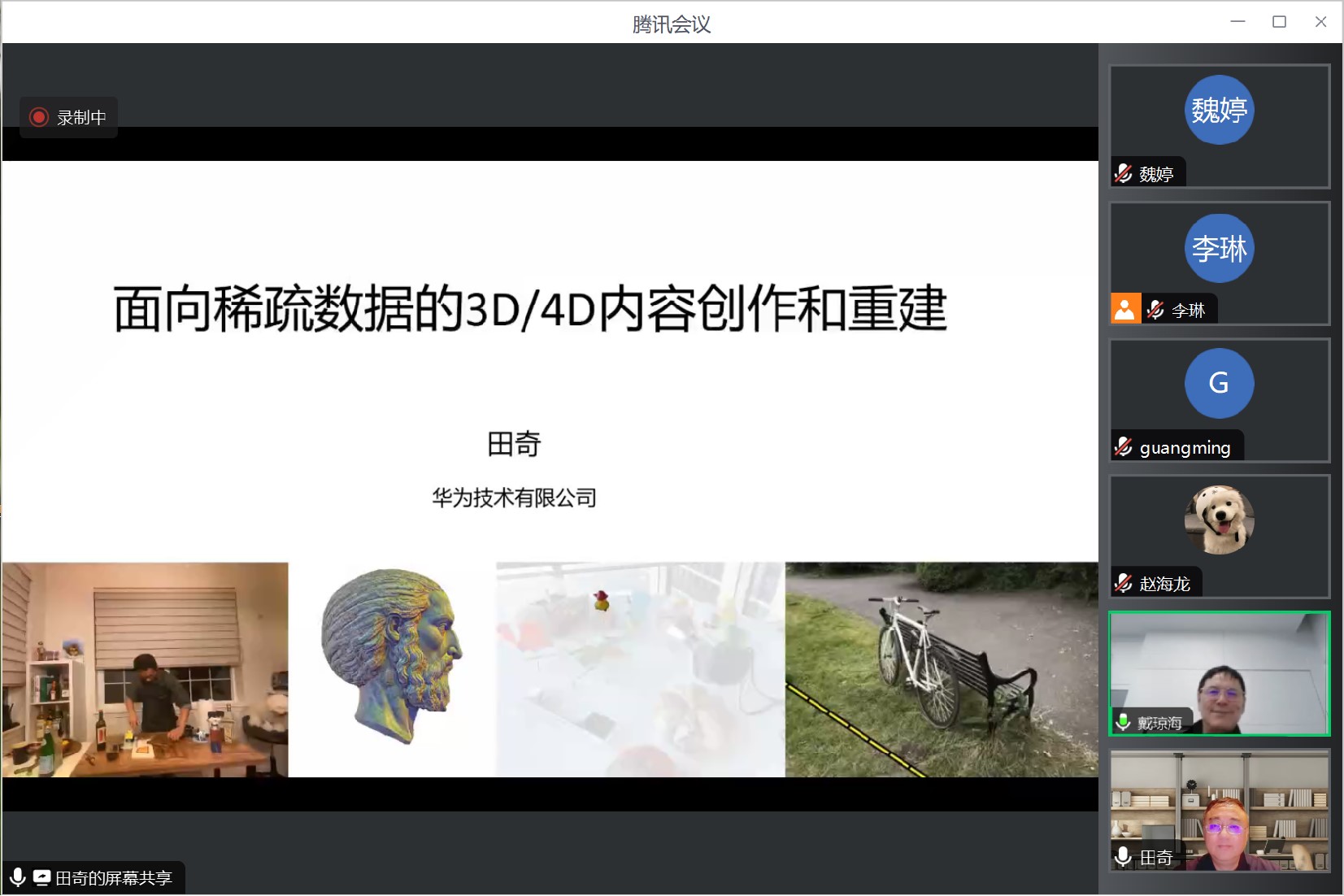This screenshot has width=1344, height=896.
Task: Click the 录制中 recording status label
Action: (x=81, y=117)
